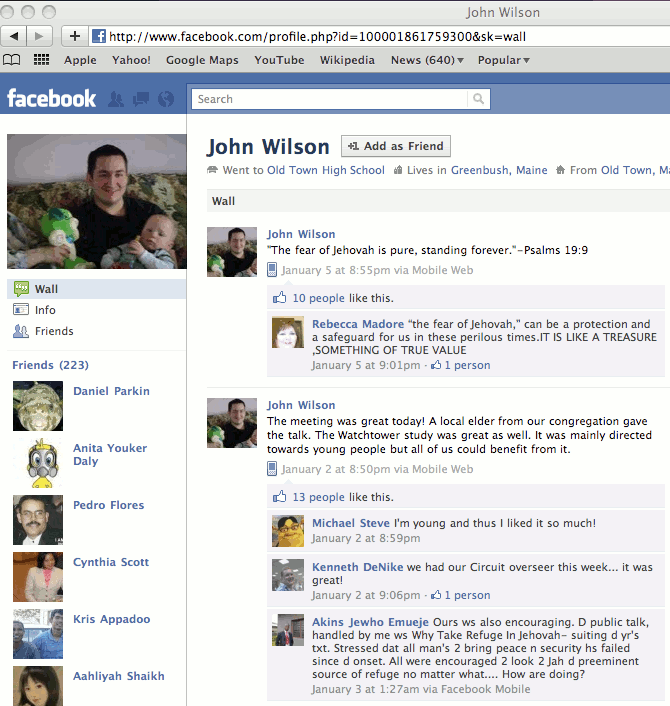Select the Info tab in sidebar

96,310
